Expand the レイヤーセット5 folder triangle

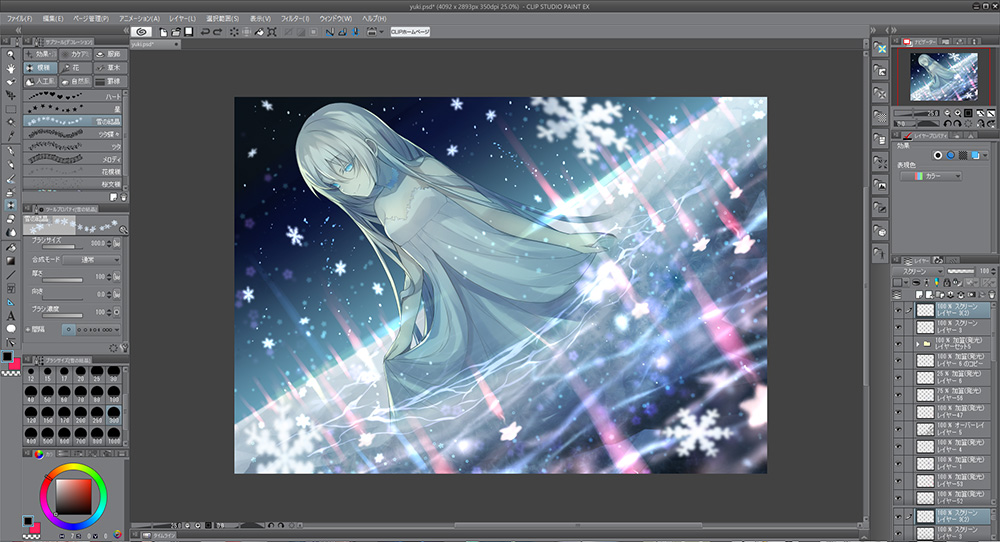[918, 344]
